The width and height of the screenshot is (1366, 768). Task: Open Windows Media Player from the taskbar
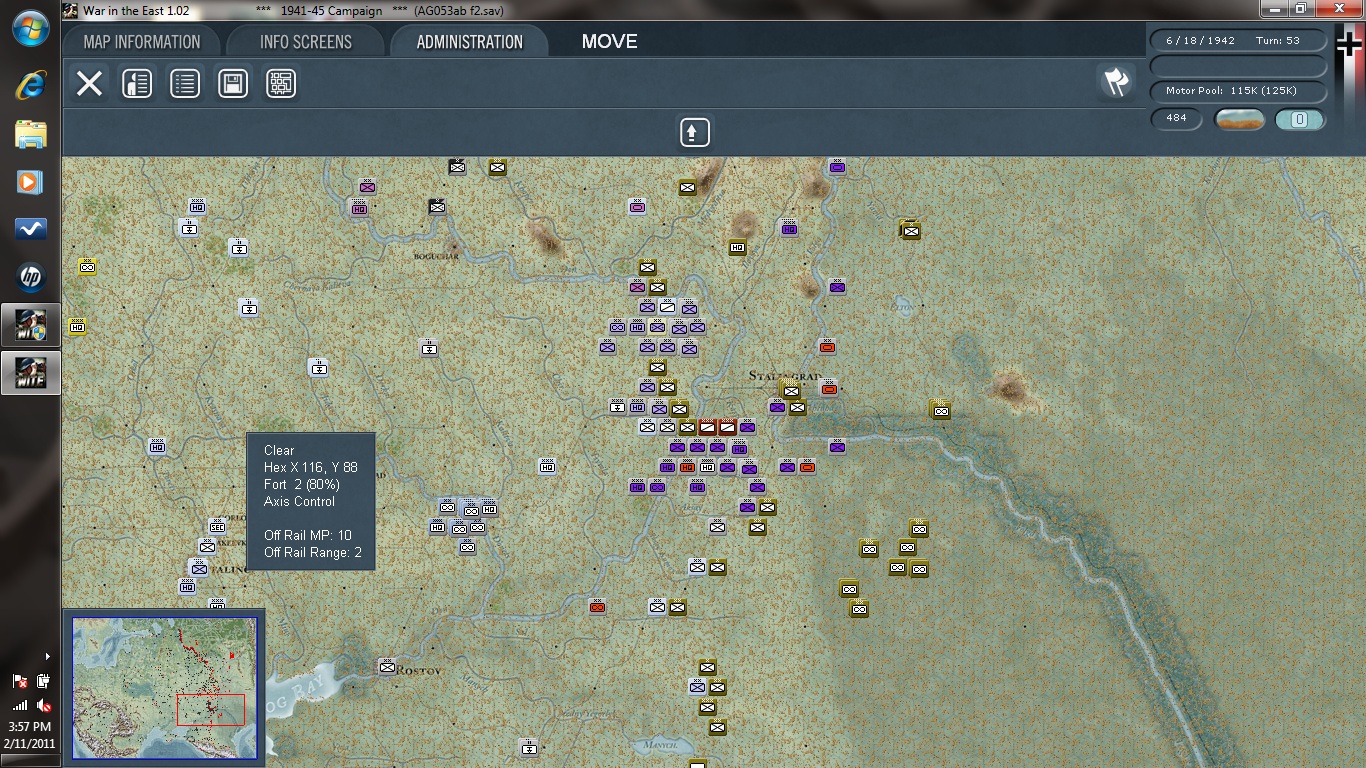(x=30, y=181)
